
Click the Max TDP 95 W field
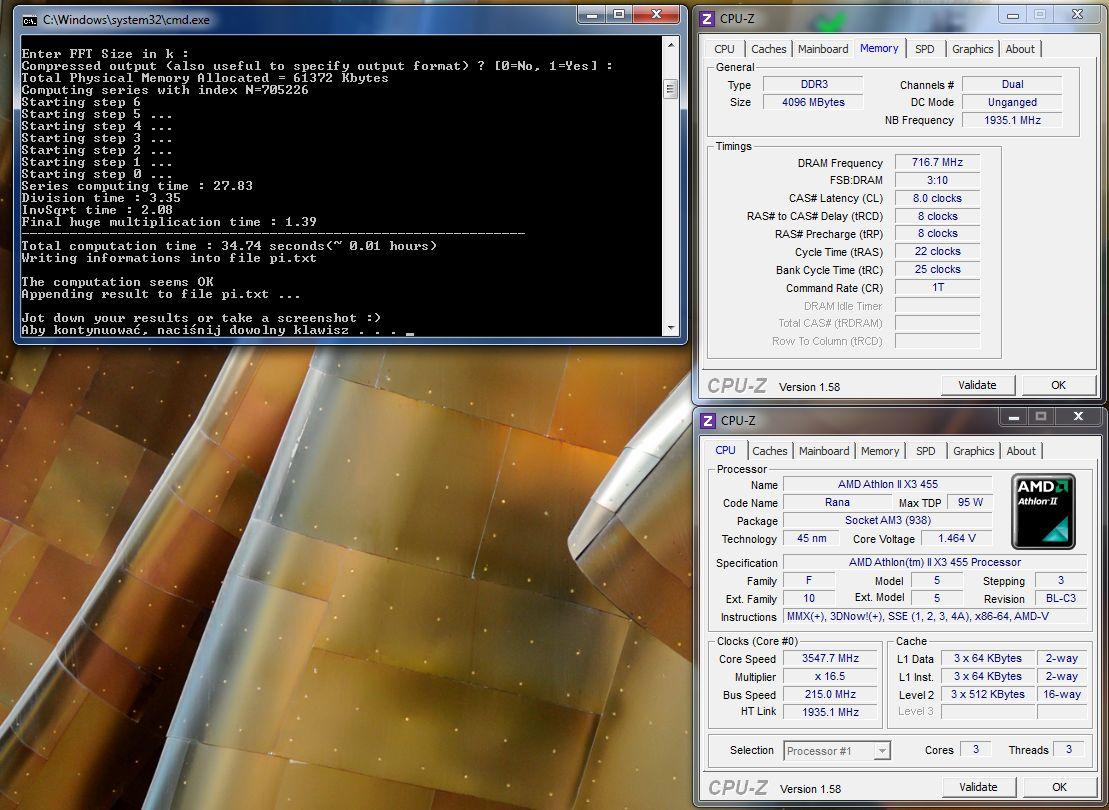click(970, 502)
